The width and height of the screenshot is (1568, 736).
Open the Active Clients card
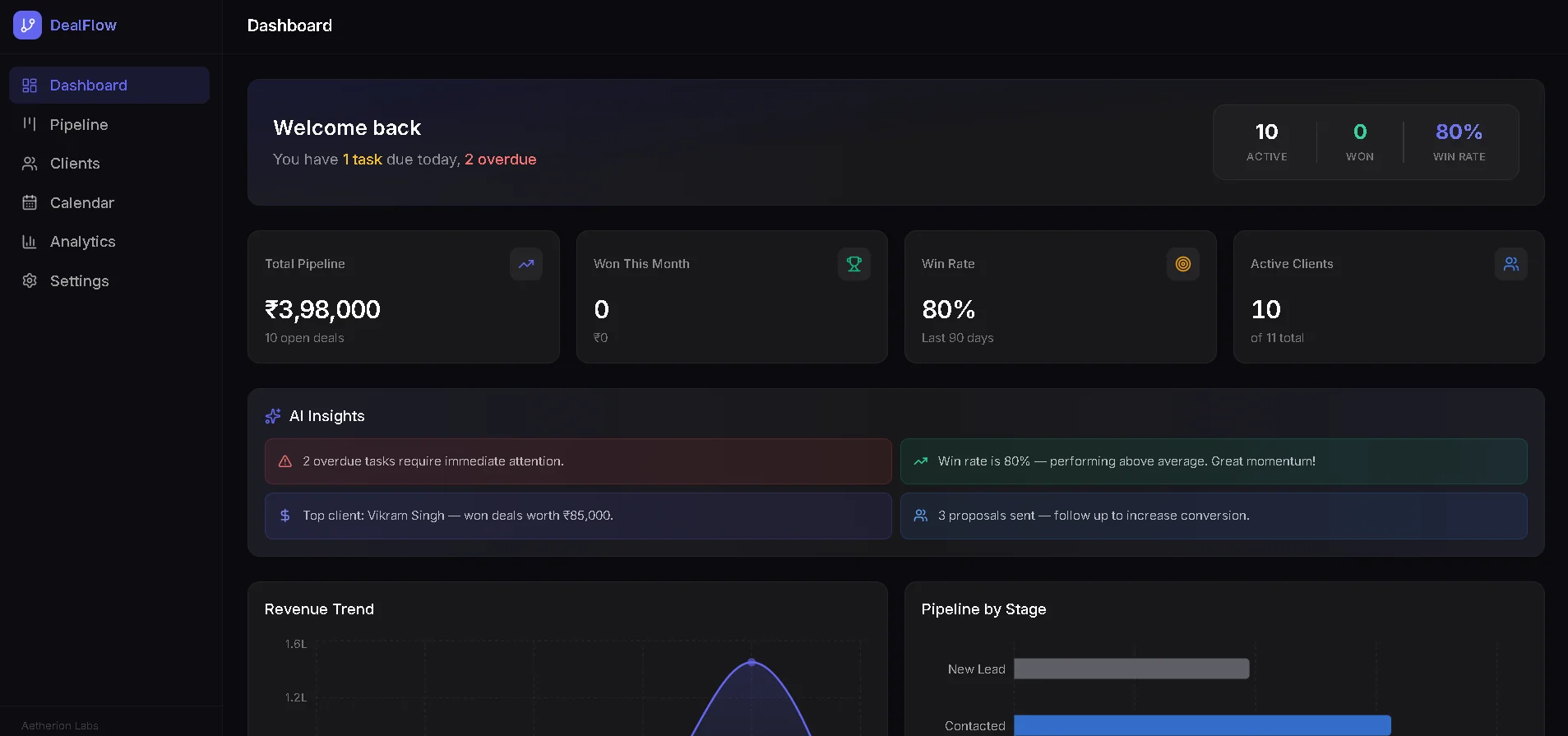point(1389,297)
